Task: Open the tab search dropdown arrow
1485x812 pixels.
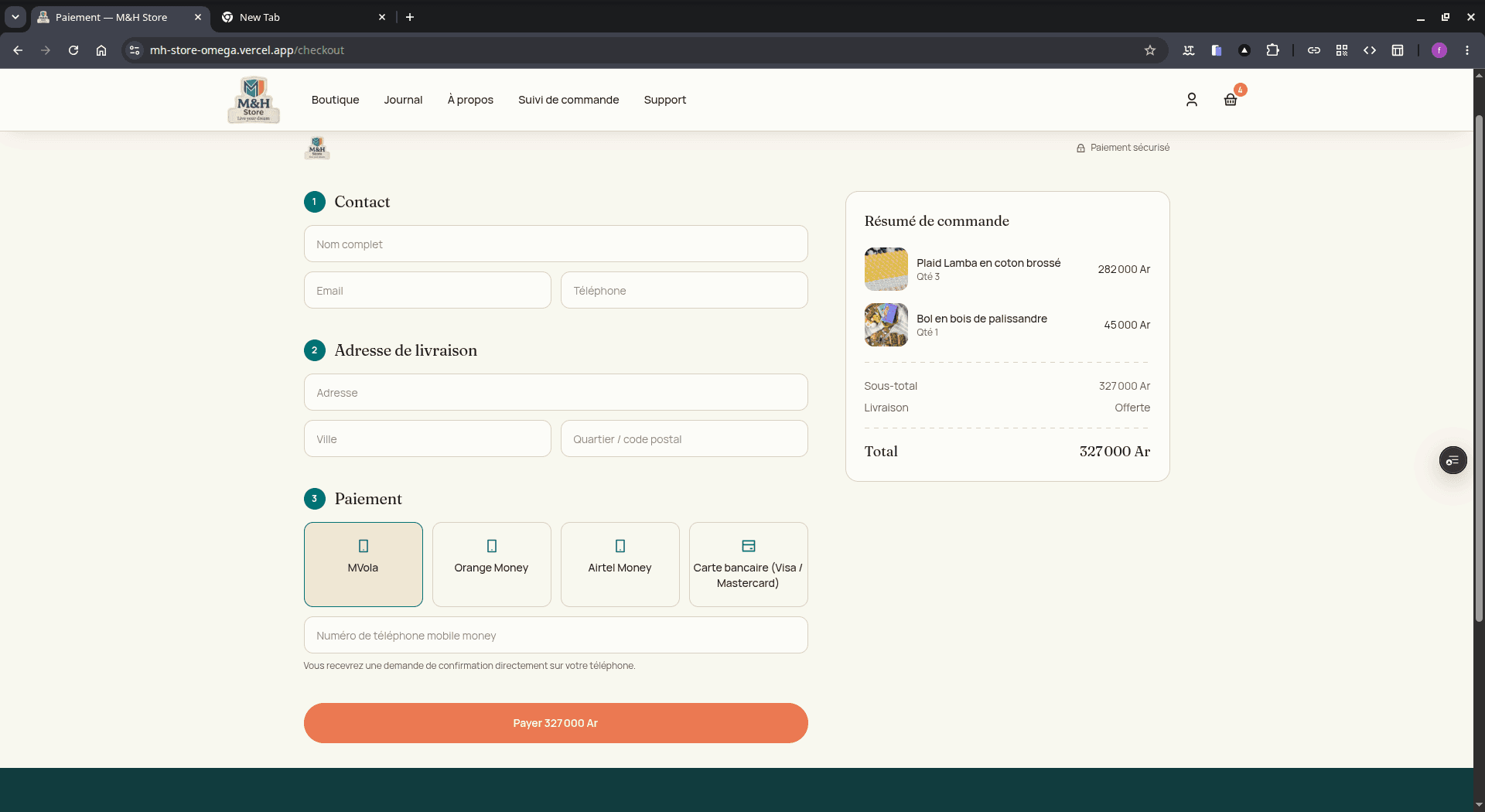Action: pos(15,17)
